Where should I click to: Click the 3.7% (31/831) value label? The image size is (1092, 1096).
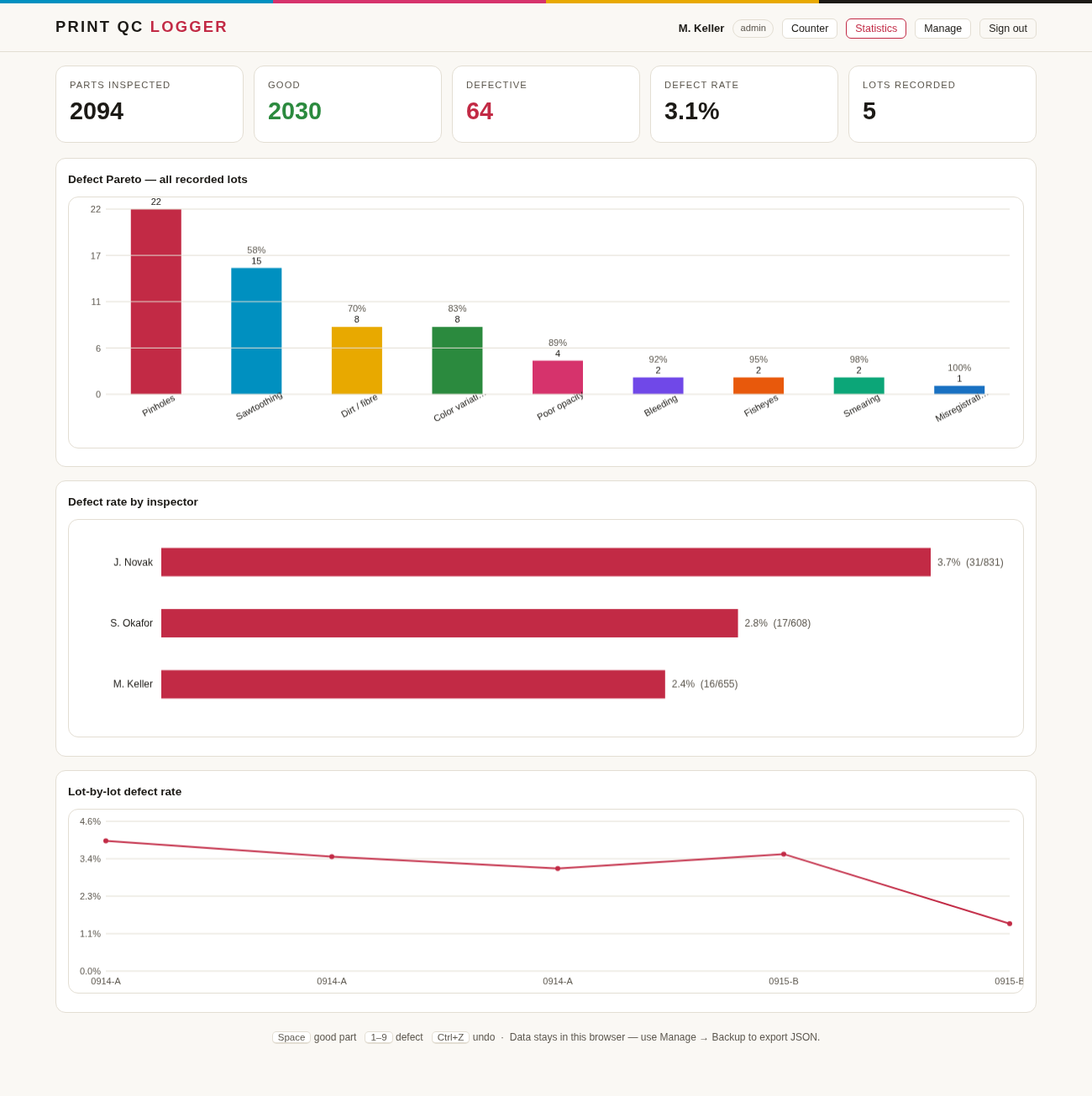[970, 563]
